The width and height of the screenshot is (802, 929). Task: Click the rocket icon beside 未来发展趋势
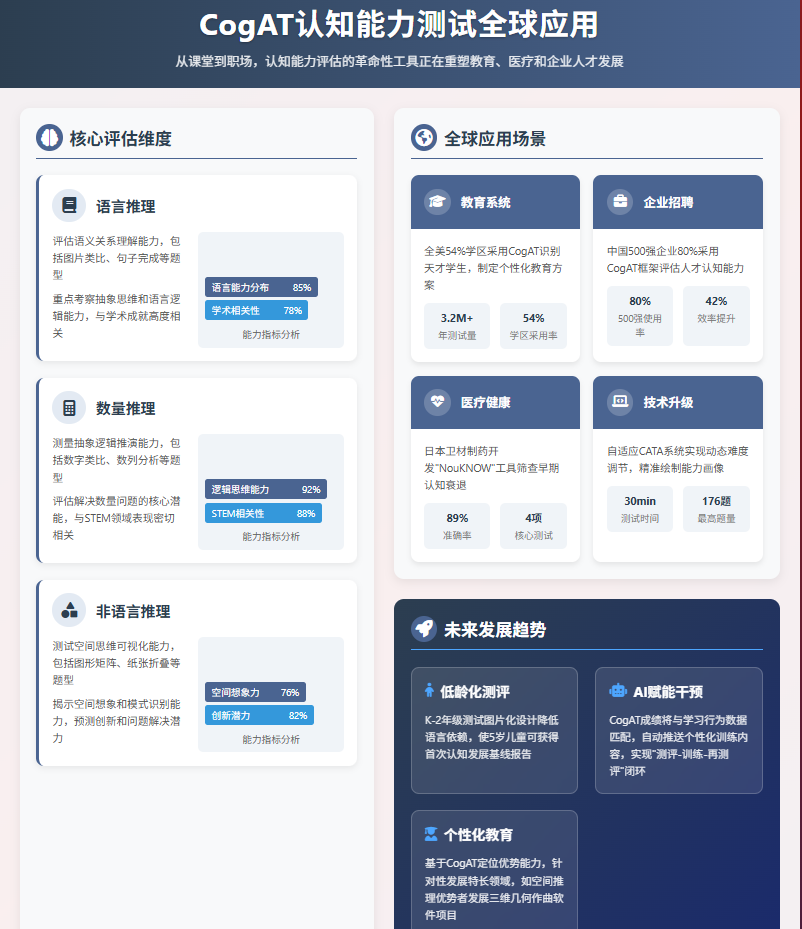[x=424, y=629]
